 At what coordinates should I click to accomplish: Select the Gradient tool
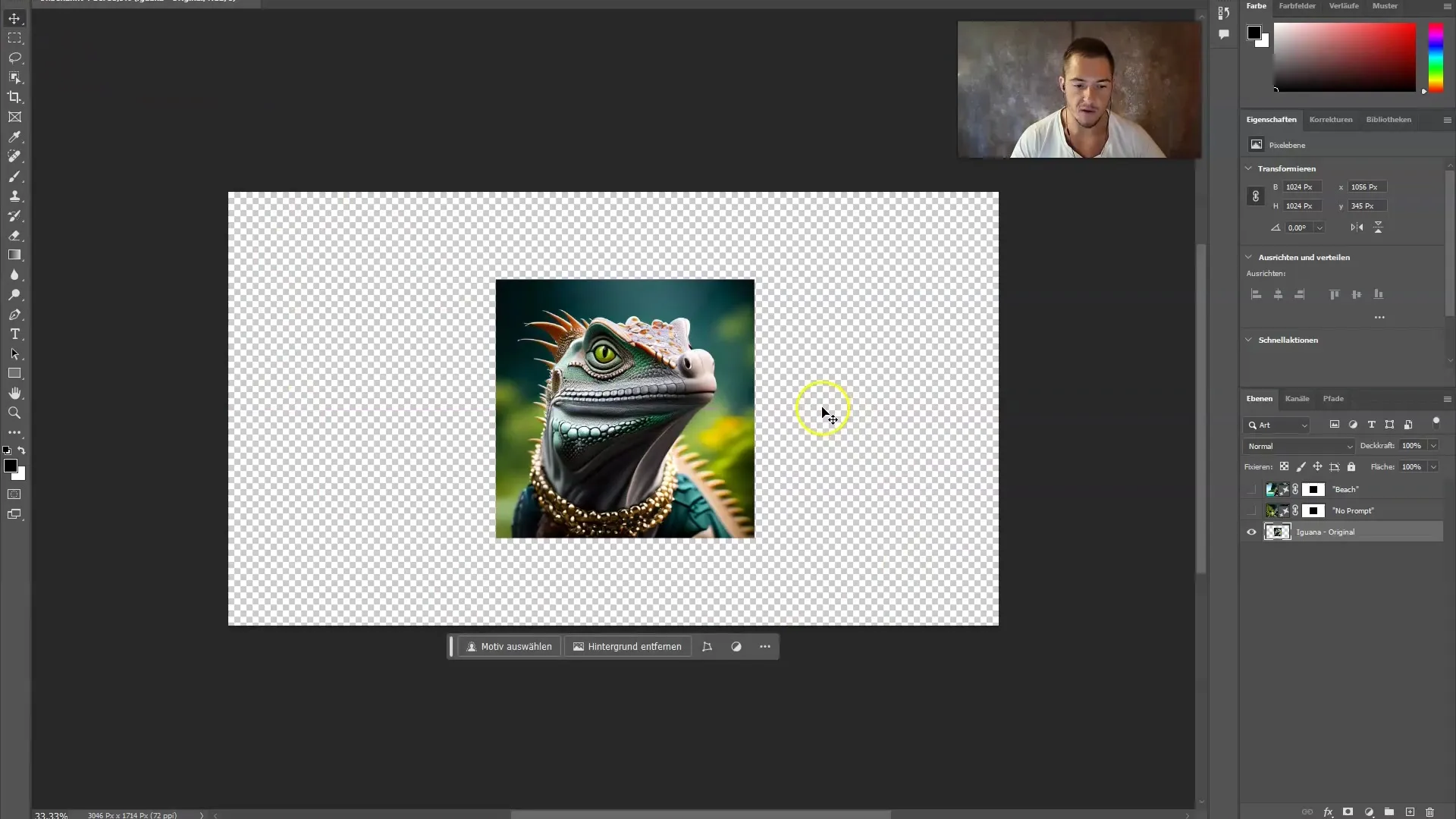[14, 255]
